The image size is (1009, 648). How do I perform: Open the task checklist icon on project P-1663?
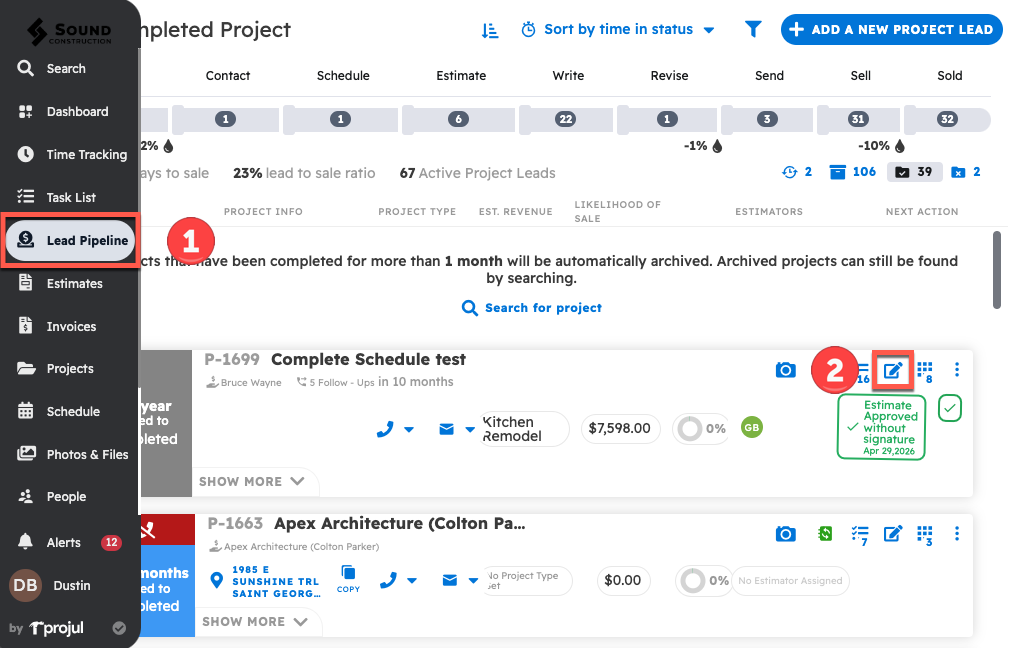(859, 534)
